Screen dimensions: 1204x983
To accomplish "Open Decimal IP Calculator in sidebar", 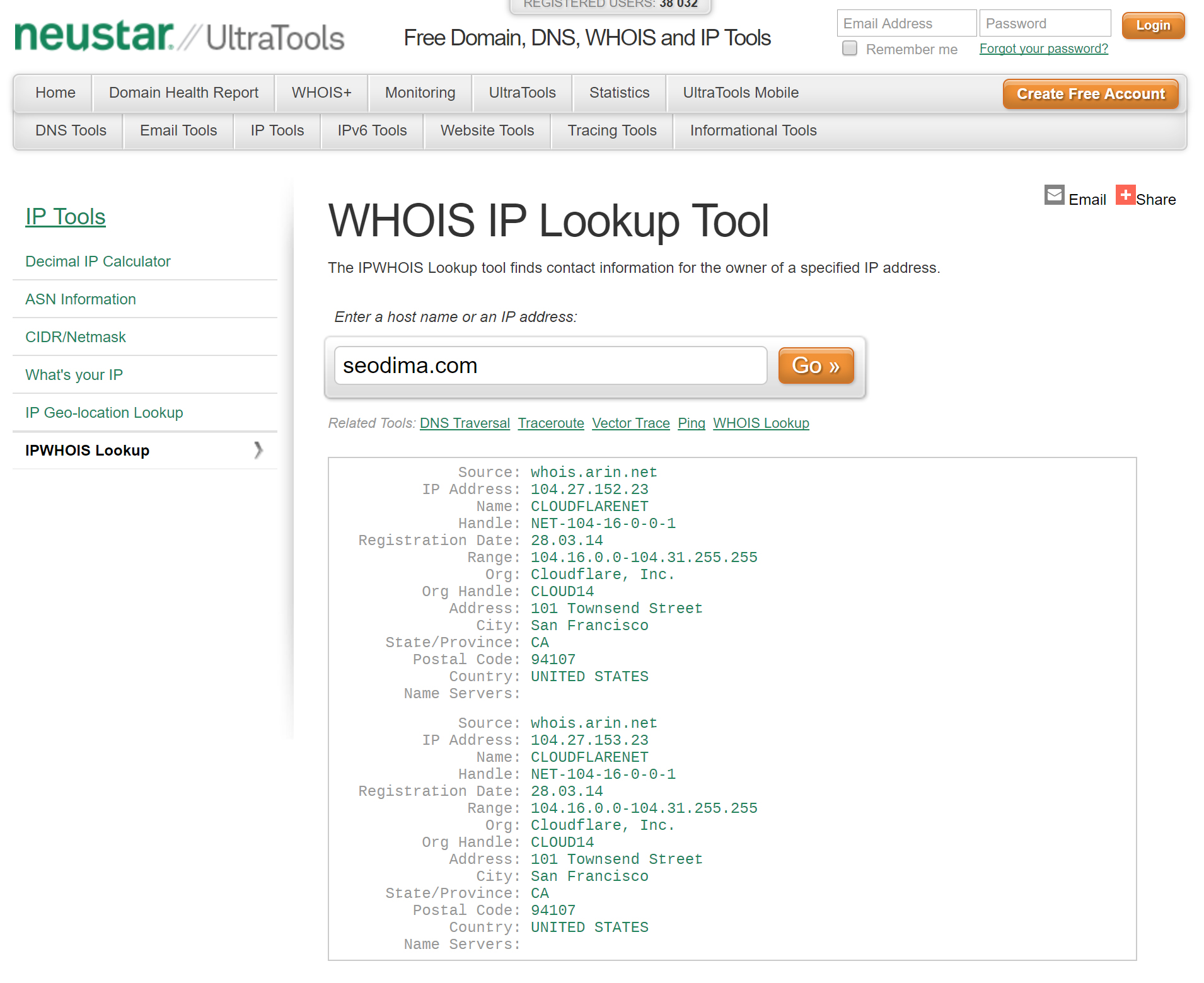I will 98,262.
